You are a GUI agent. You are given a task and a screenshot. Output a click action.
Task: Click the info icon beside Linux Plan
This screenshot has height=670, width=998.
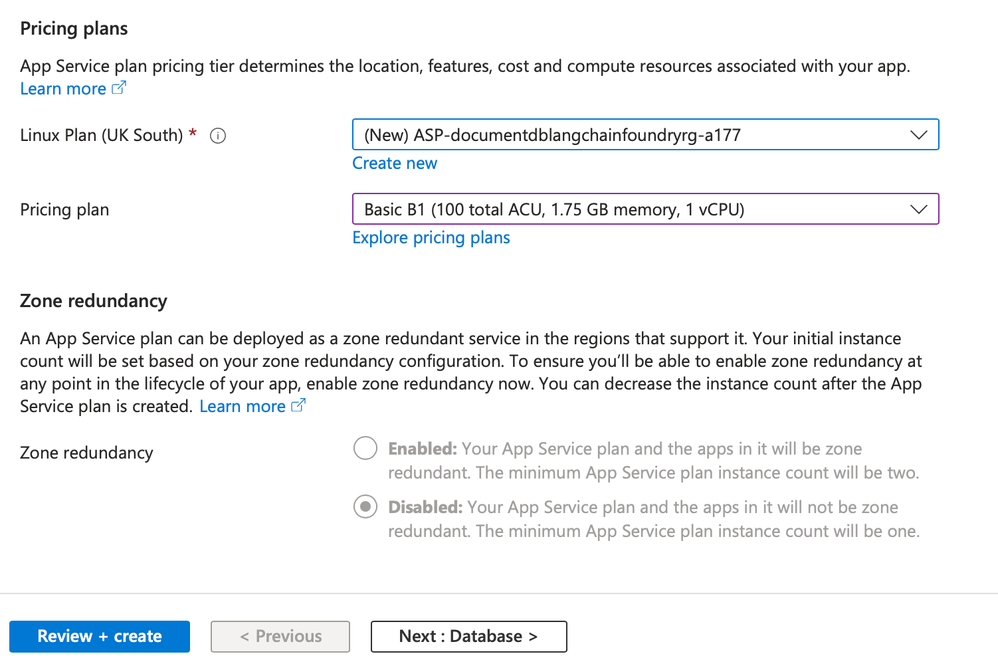pyautogui.click(x=218, y=136)
